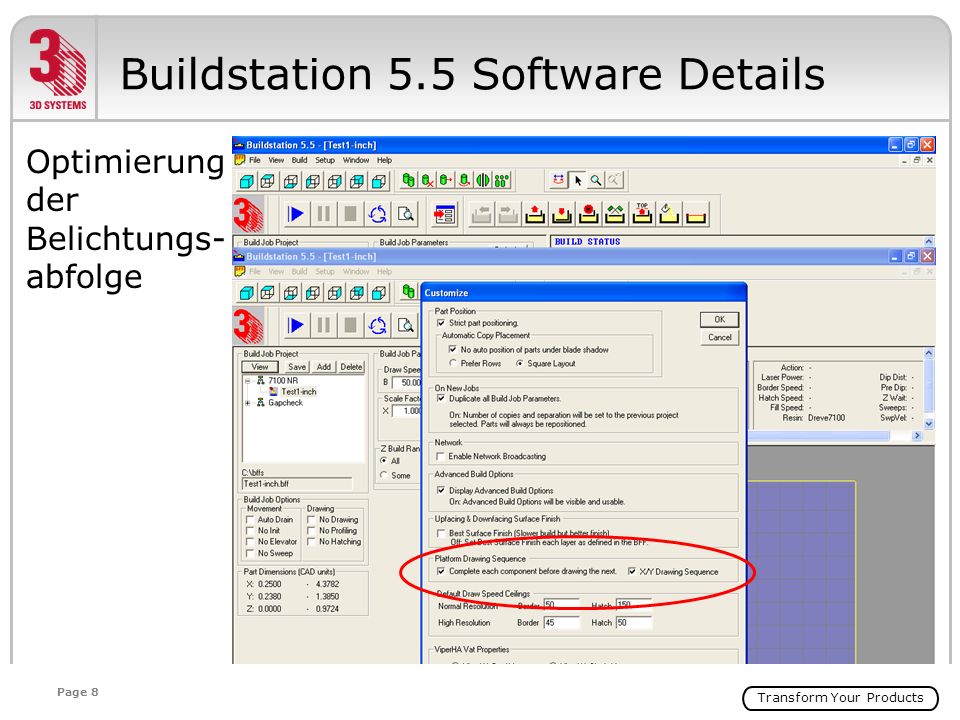Toggle Display Advanced Build Options
This screenshot has height=720, width=960.
(x=441, y=490)
